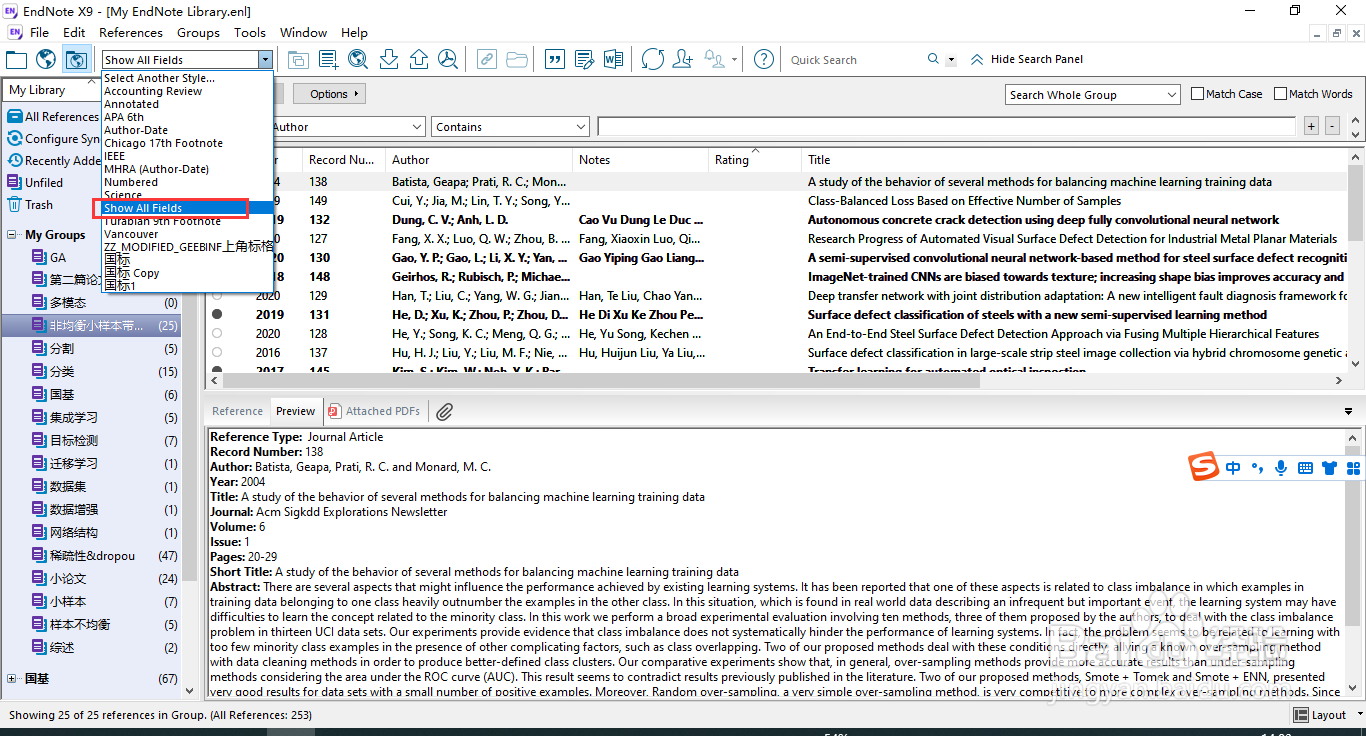Click the Open File folder icon
The height and width of the screenshot is (736, 1366).
point(517,59)
